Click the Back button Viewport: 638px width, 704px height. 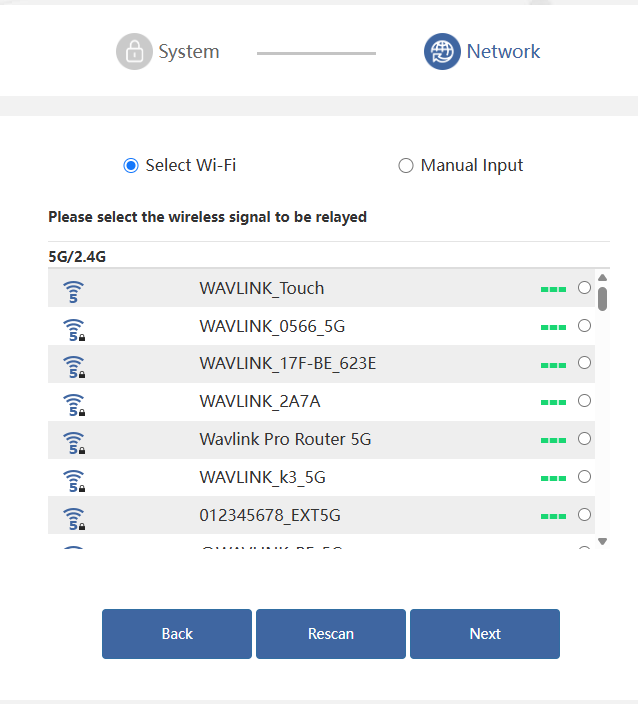[x=177, y=634]
